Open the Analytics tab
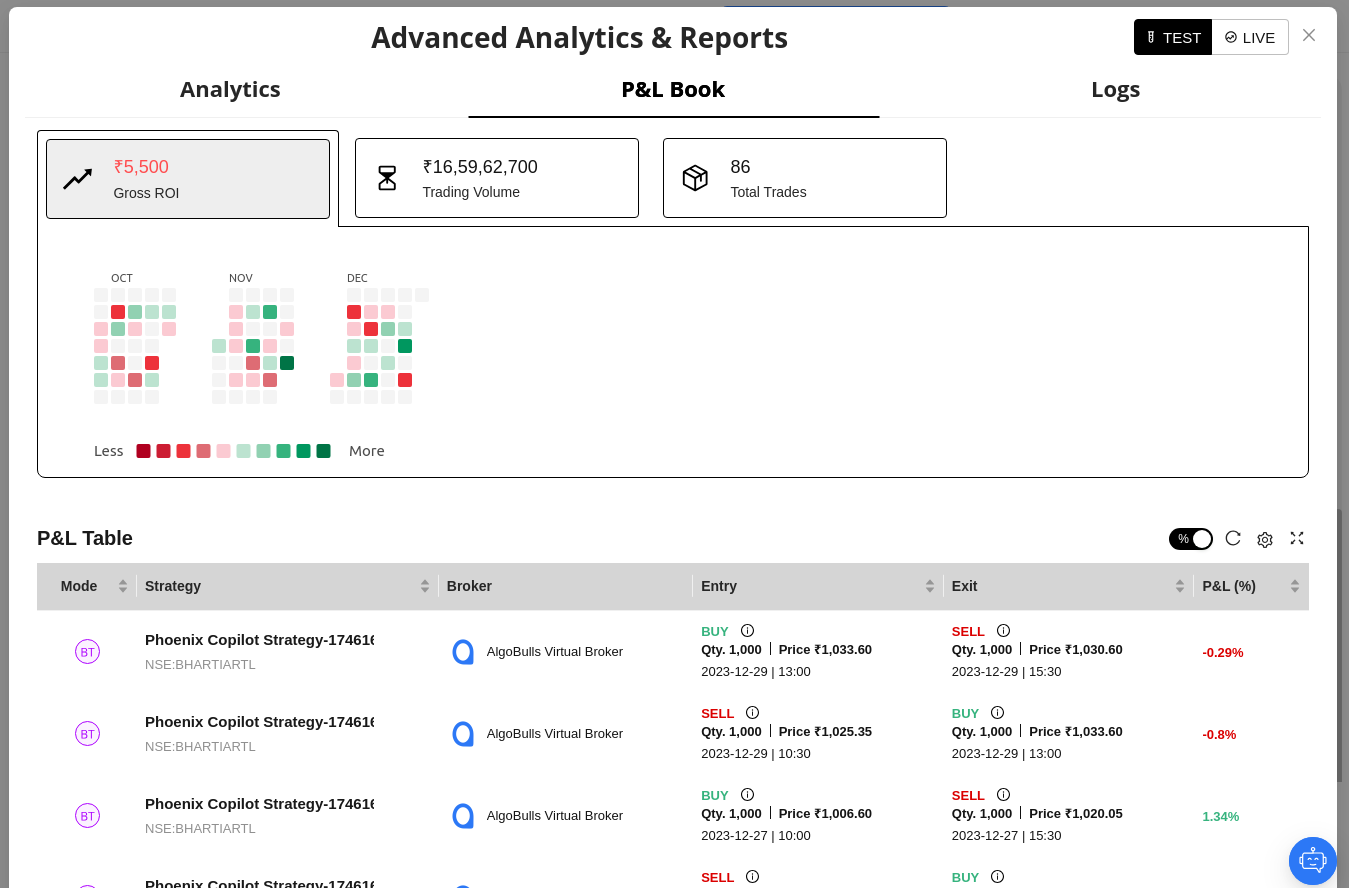Screen dimensions: 1349x888 point(230,89)
